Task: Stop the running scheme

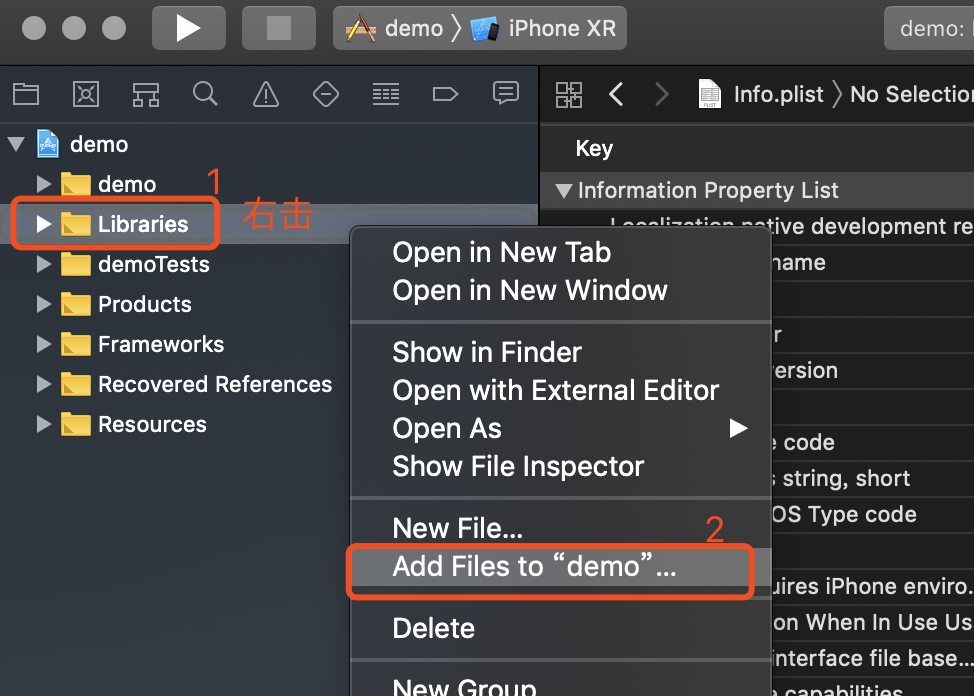Action: tap(278, 28)
